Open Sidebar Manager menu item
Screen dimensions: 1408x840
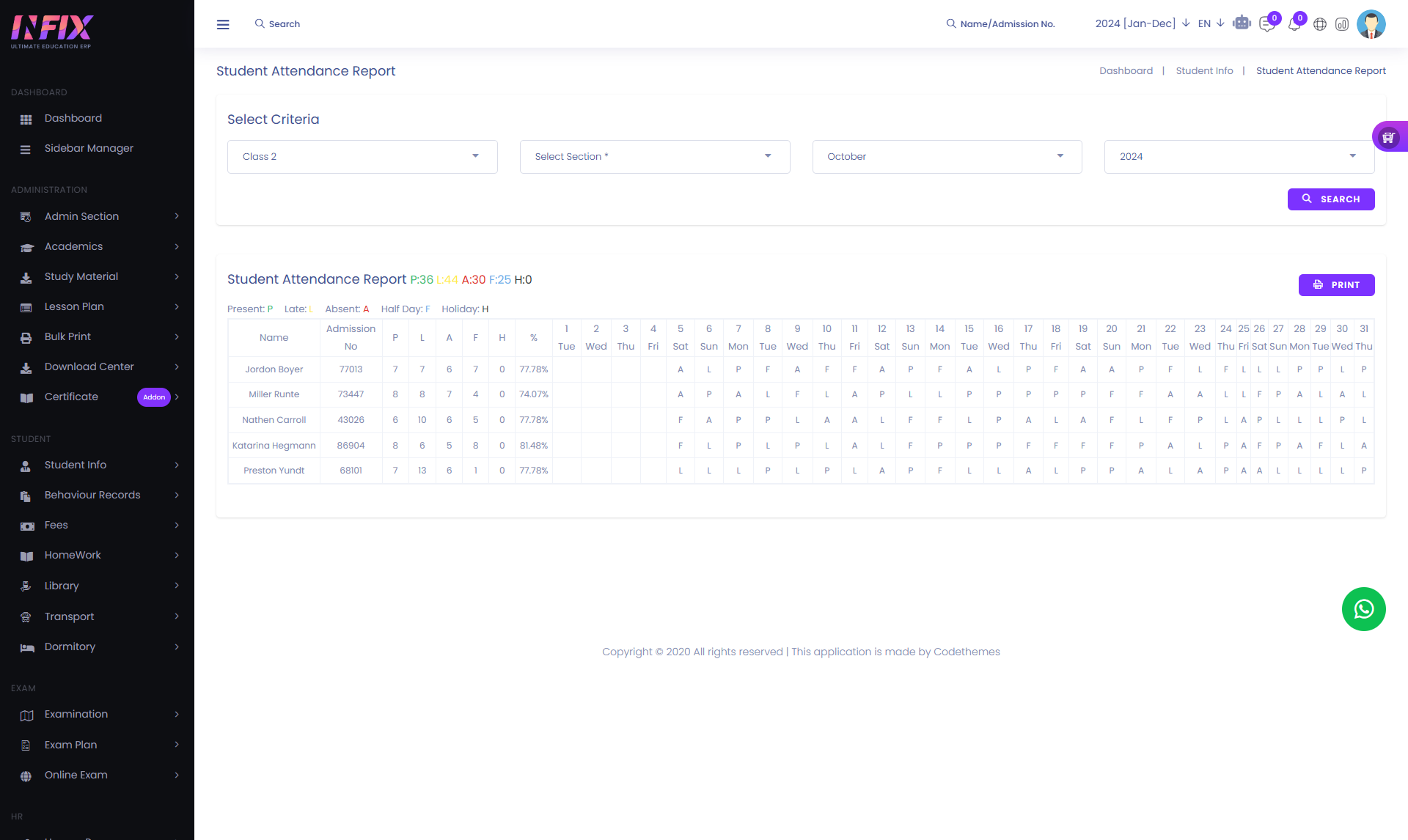click(89, 148)
